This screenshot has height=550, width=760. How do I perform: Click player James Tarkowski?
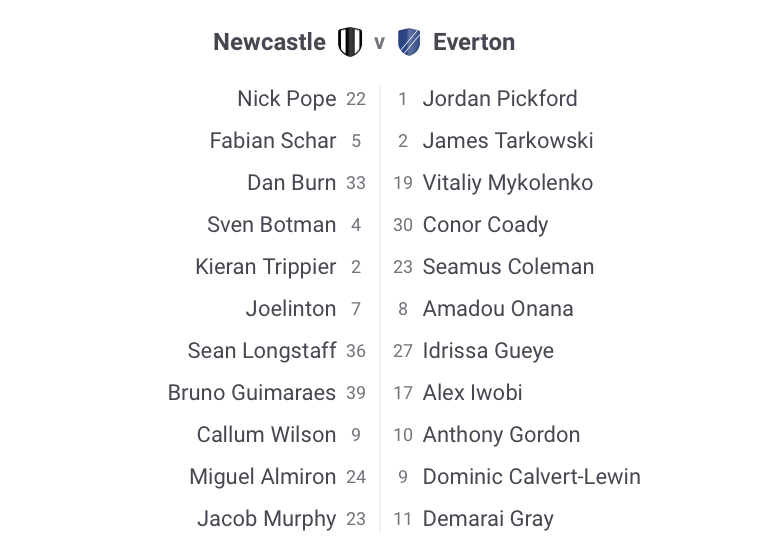tap(507, 141)
